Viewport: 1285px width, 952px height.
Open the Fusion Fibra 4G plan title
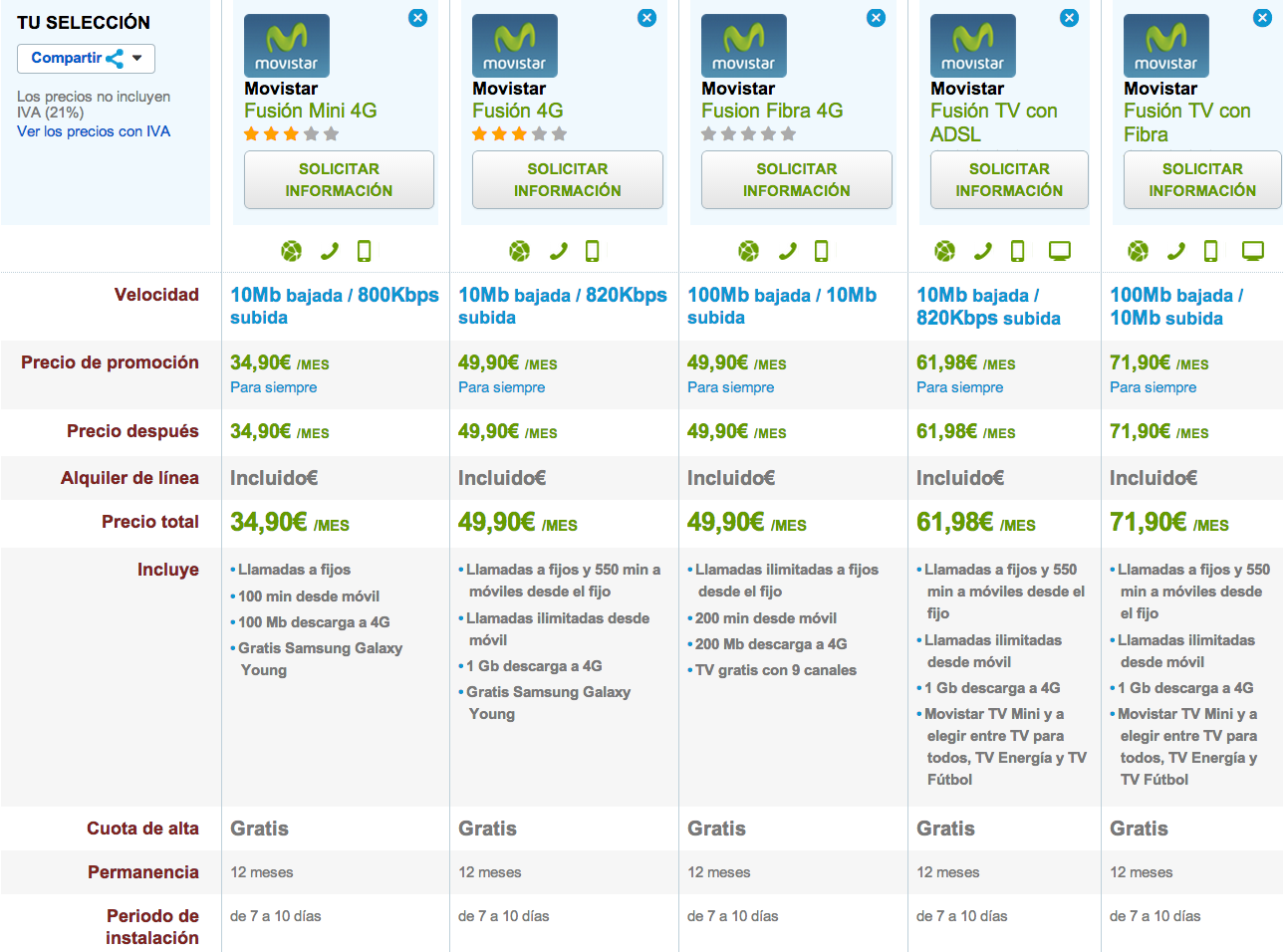772,111
